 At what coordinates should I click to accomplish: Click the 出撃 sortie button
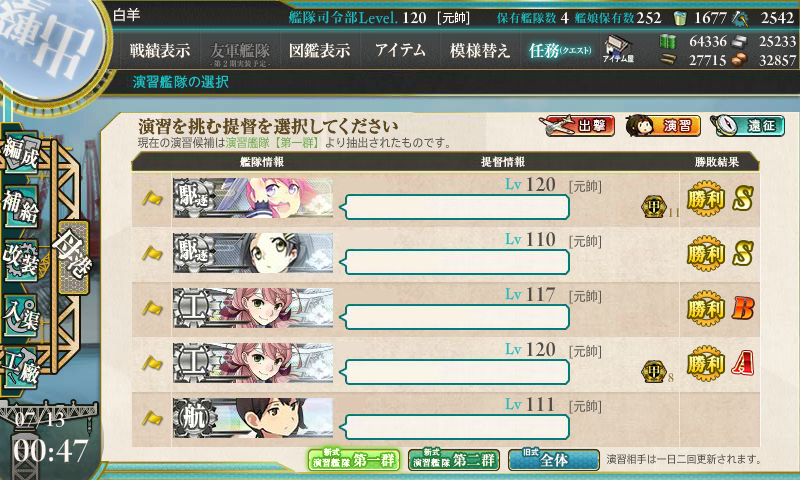(577, 125)
